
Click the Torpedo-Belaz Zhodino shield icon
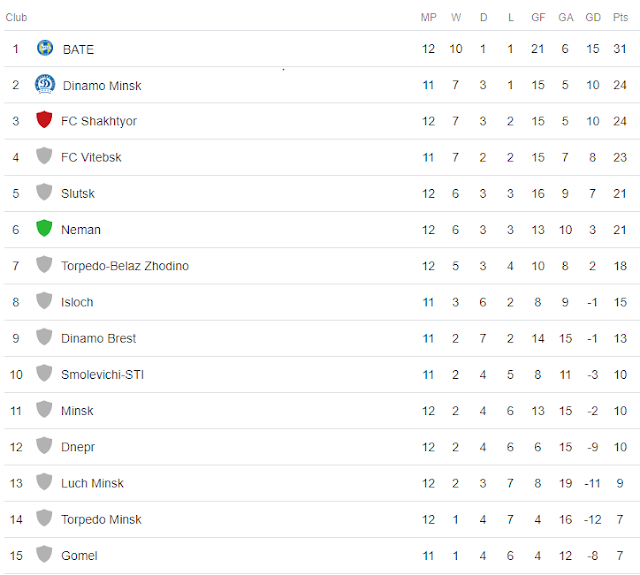(44, 265)
